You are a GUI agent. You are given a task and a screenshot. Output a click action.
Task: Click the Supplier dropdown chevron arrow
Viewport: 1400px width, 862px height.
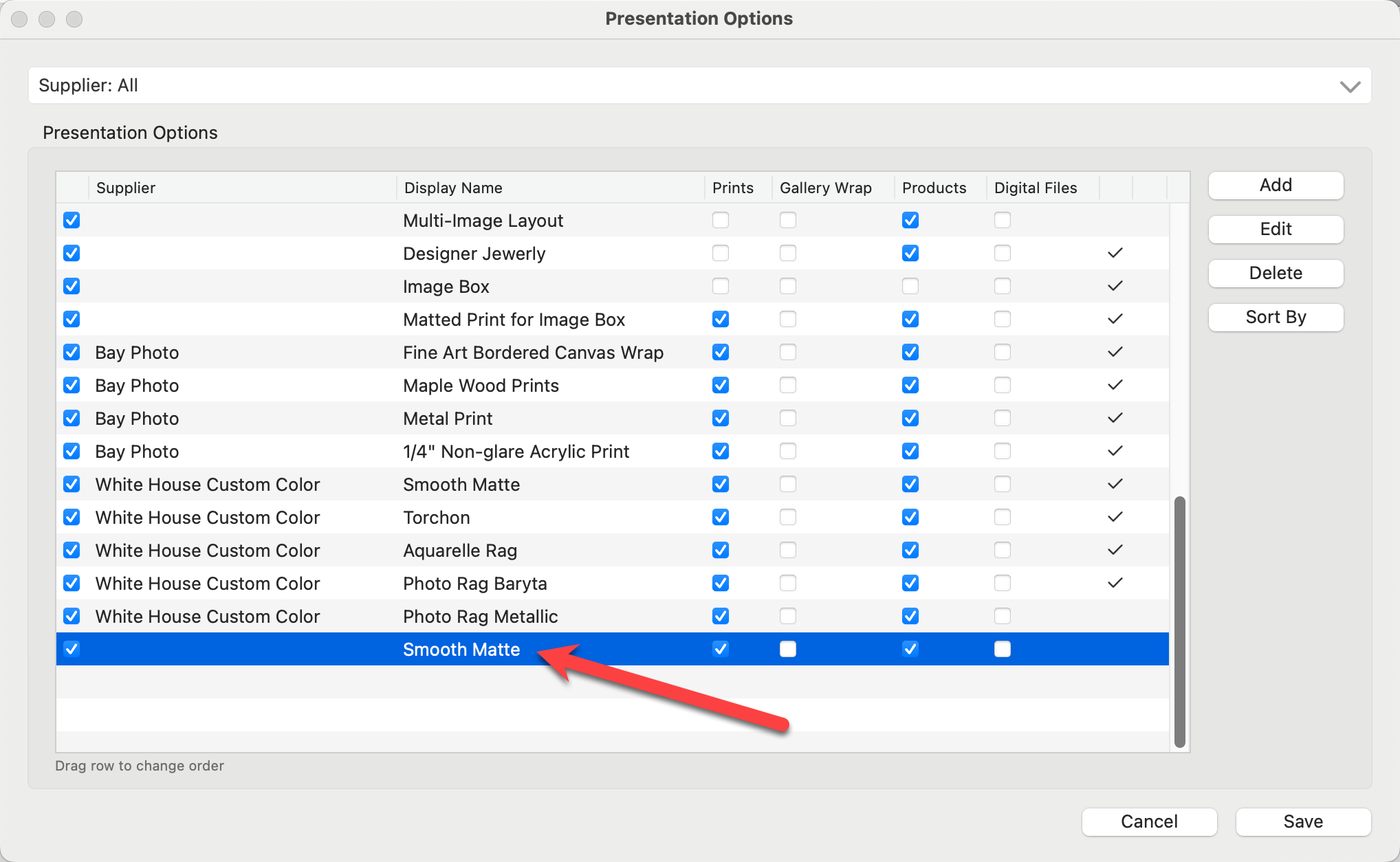1350,87
